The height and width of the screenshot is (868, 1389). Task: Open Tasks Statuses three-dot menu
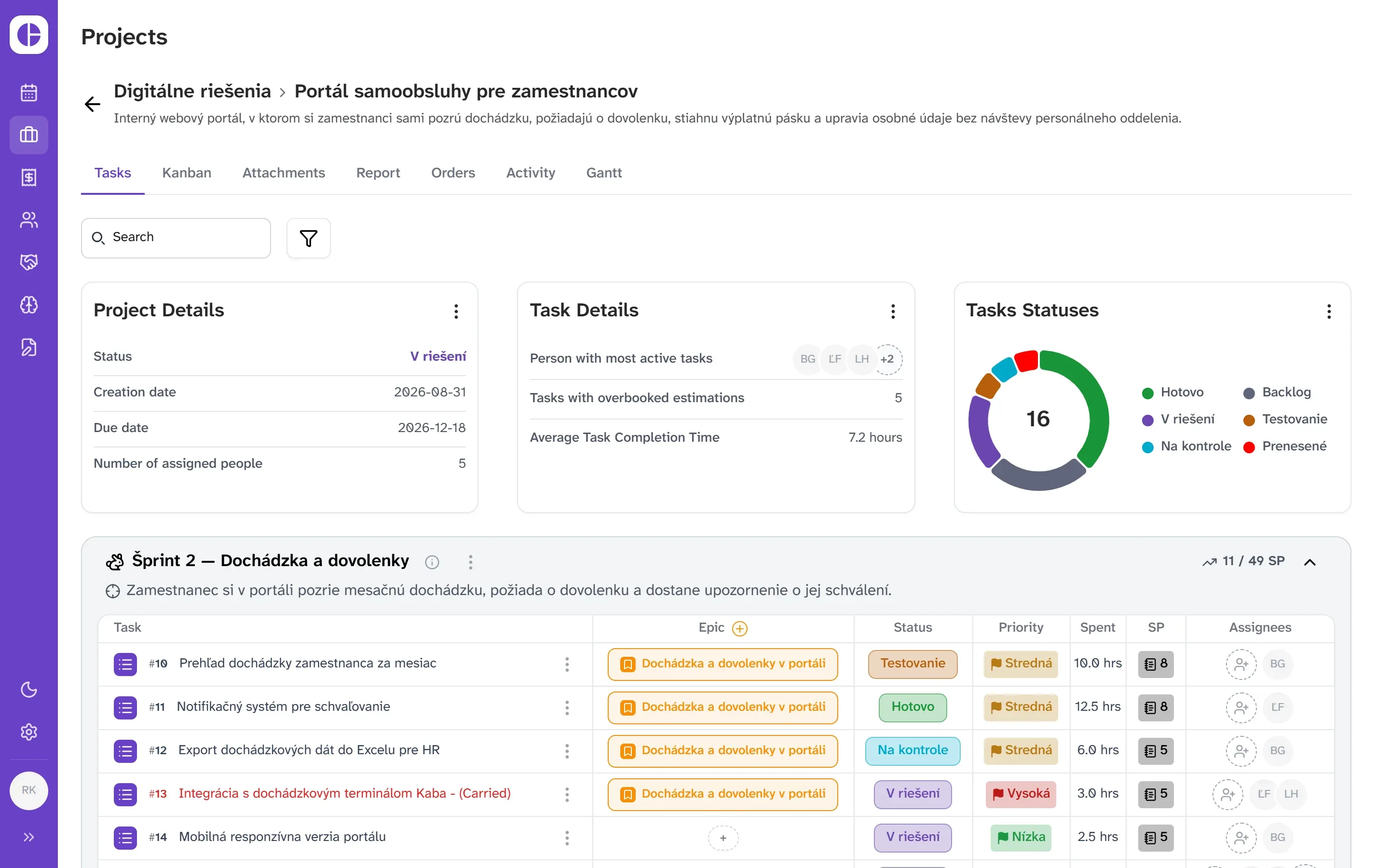click(1329, 311)
